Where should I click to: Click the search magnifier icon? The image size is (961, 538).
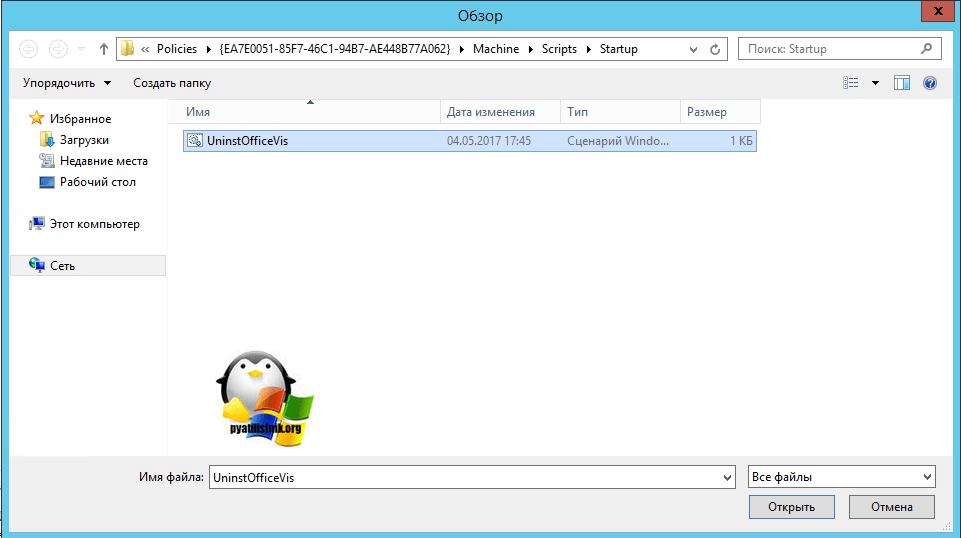tap(925, 49)
